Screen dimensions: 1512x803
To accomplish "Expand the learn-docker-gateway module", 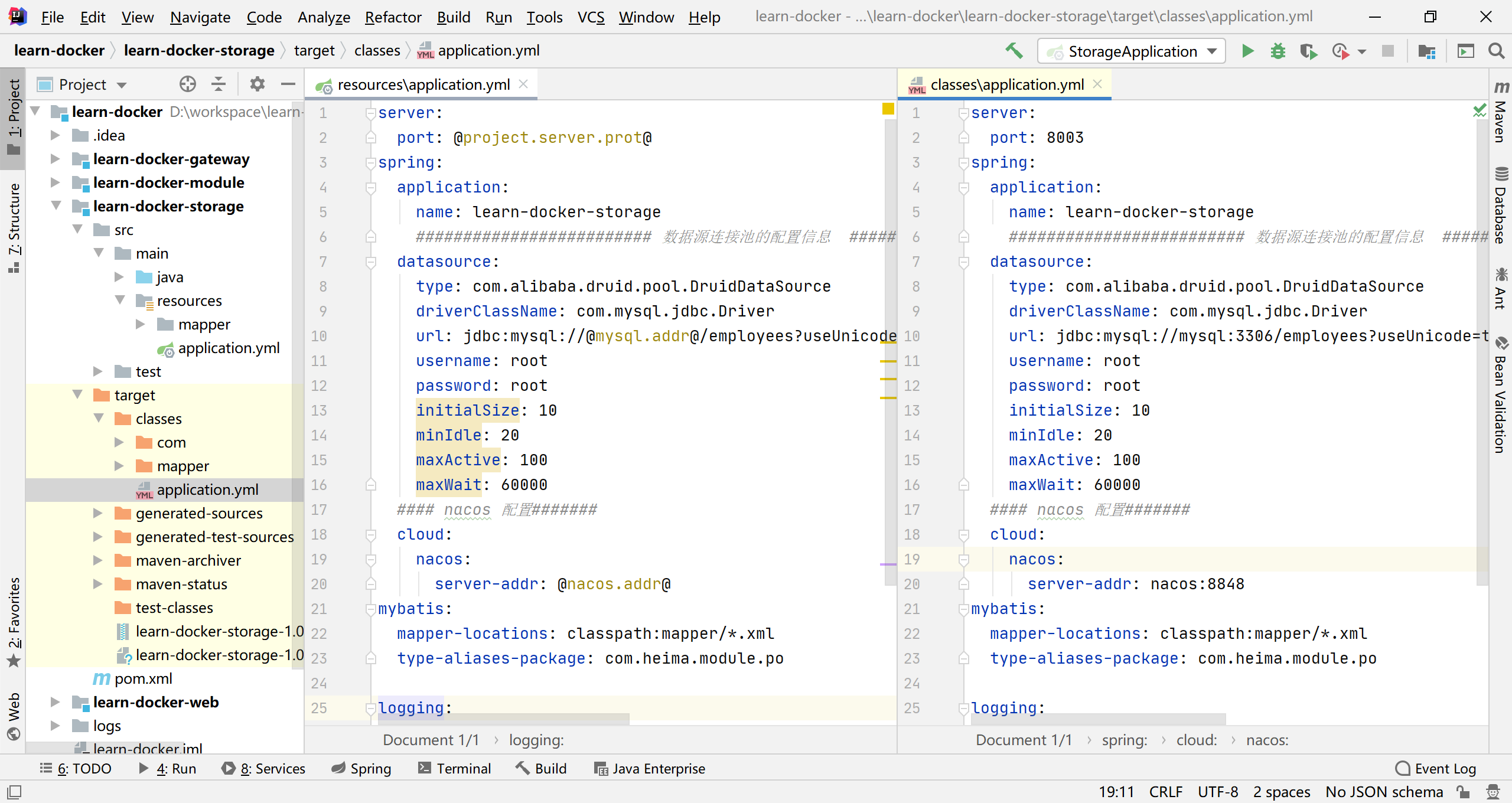I will pos(55,159).
